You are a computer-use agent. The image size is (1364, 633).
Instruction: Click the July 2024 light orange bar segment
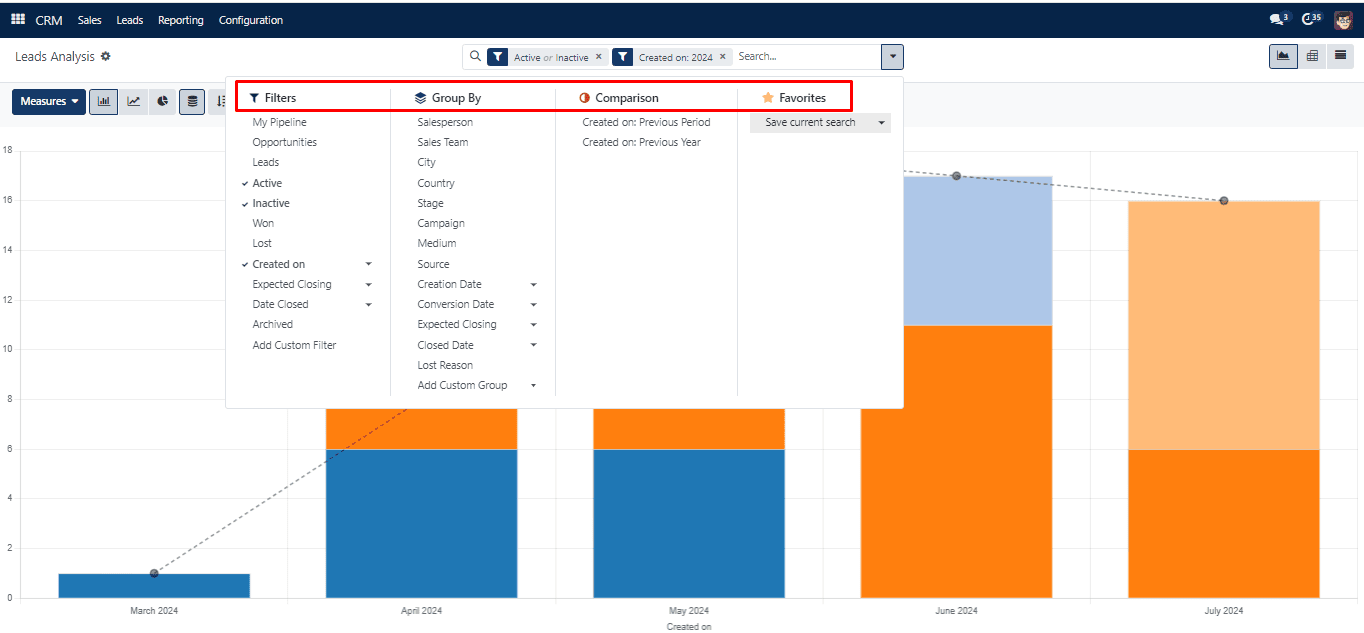1223,325
